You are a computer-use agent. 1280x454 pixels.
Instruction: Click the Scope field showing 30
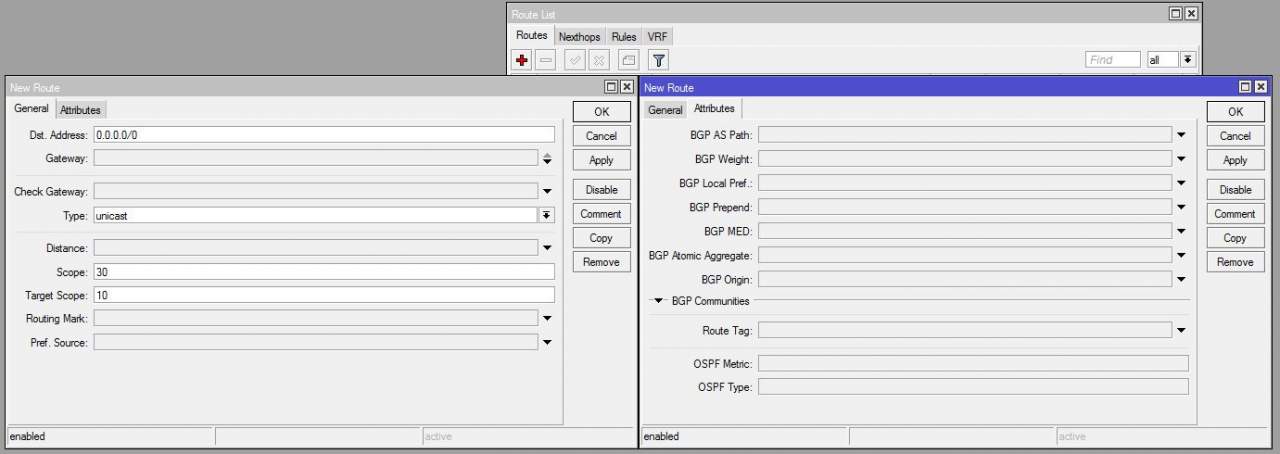[x=324, y=272]
